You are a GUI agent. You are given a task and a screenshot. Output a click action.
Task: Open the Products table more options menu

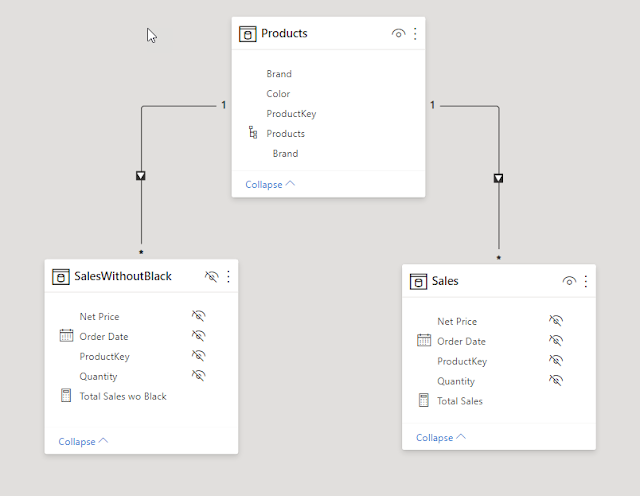click(415, 33)
